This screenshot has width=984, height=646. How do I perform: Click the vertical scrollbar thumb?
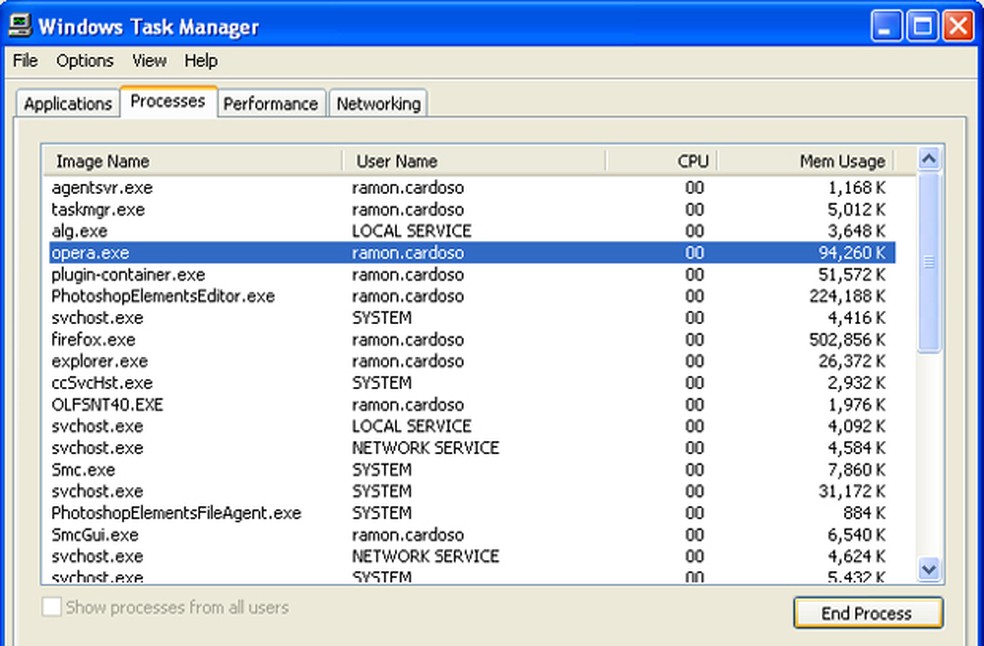coord(929,262)
